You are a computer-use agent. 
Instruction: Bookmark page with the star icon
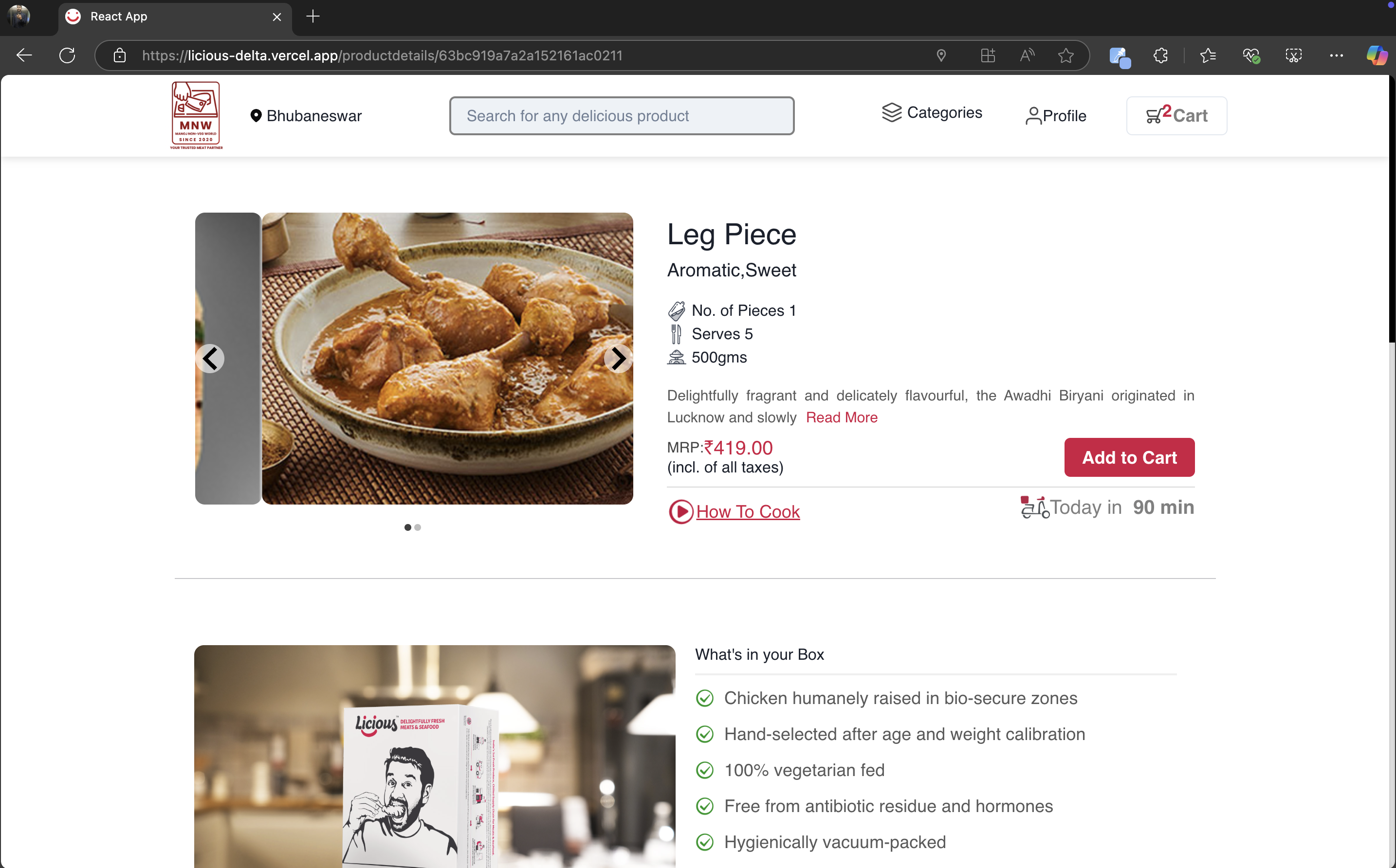pos(1066,55)
